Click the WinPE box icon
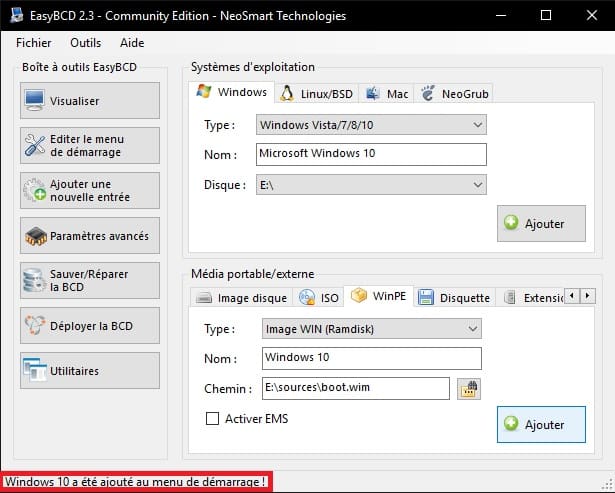Viewport: 615px width, 493px height. coord(358,295)
